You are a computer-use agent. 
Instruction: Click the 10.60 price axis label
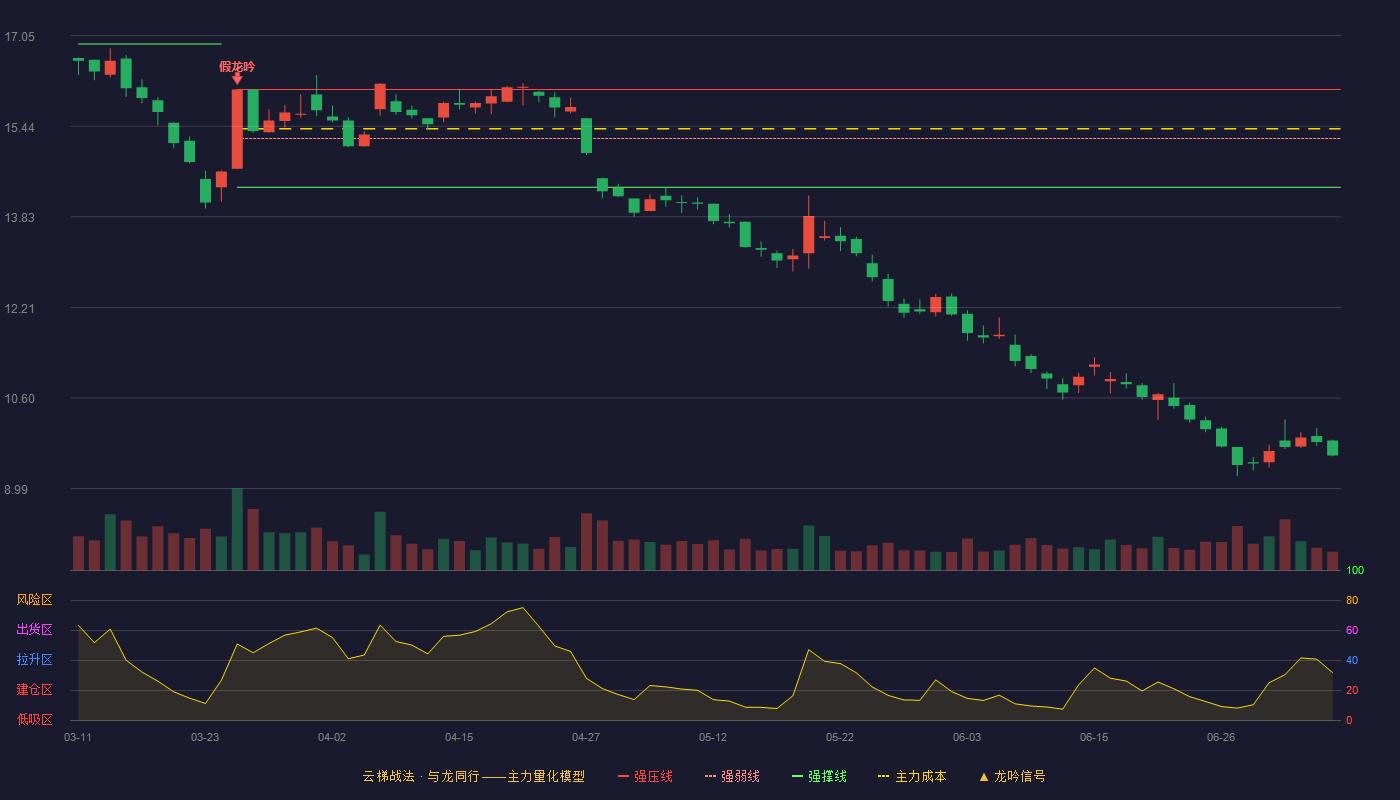(x=19, y=399)
